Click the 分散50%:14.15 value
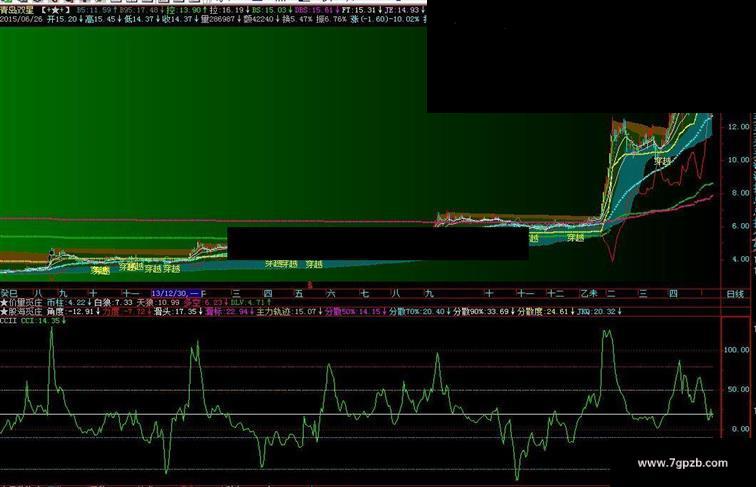756x487 pixels. [x=355, y=311]
